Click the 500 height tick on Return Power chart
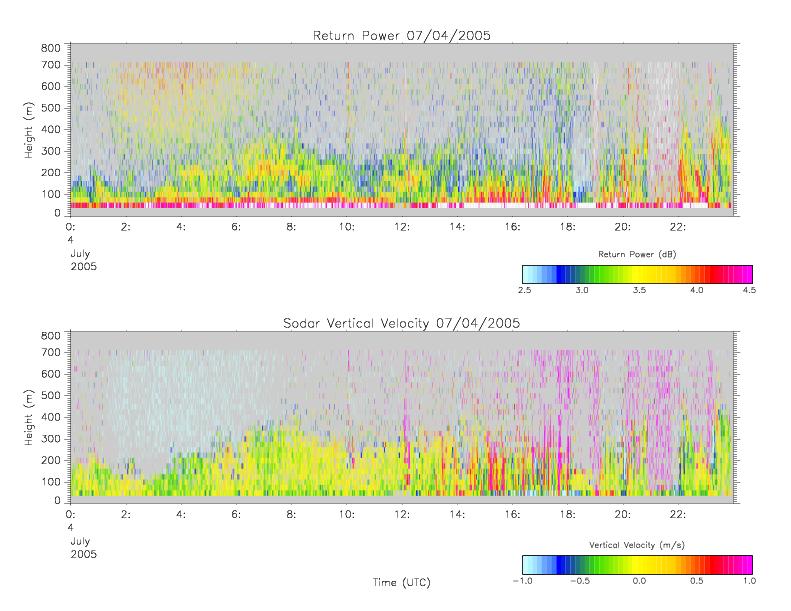 coord(50,108)
